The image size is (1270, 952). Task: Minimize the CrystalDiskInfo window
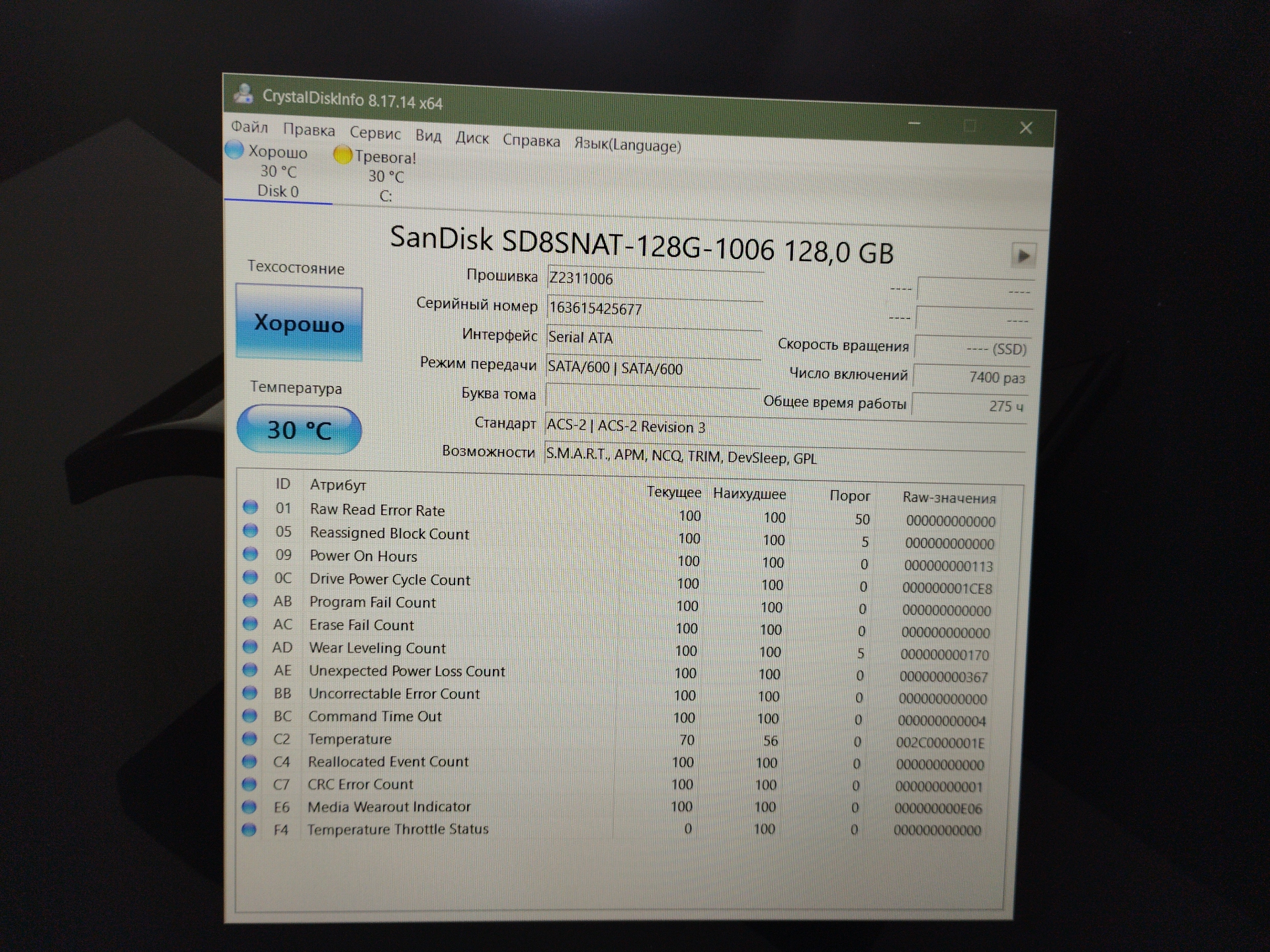coord(914,123)
